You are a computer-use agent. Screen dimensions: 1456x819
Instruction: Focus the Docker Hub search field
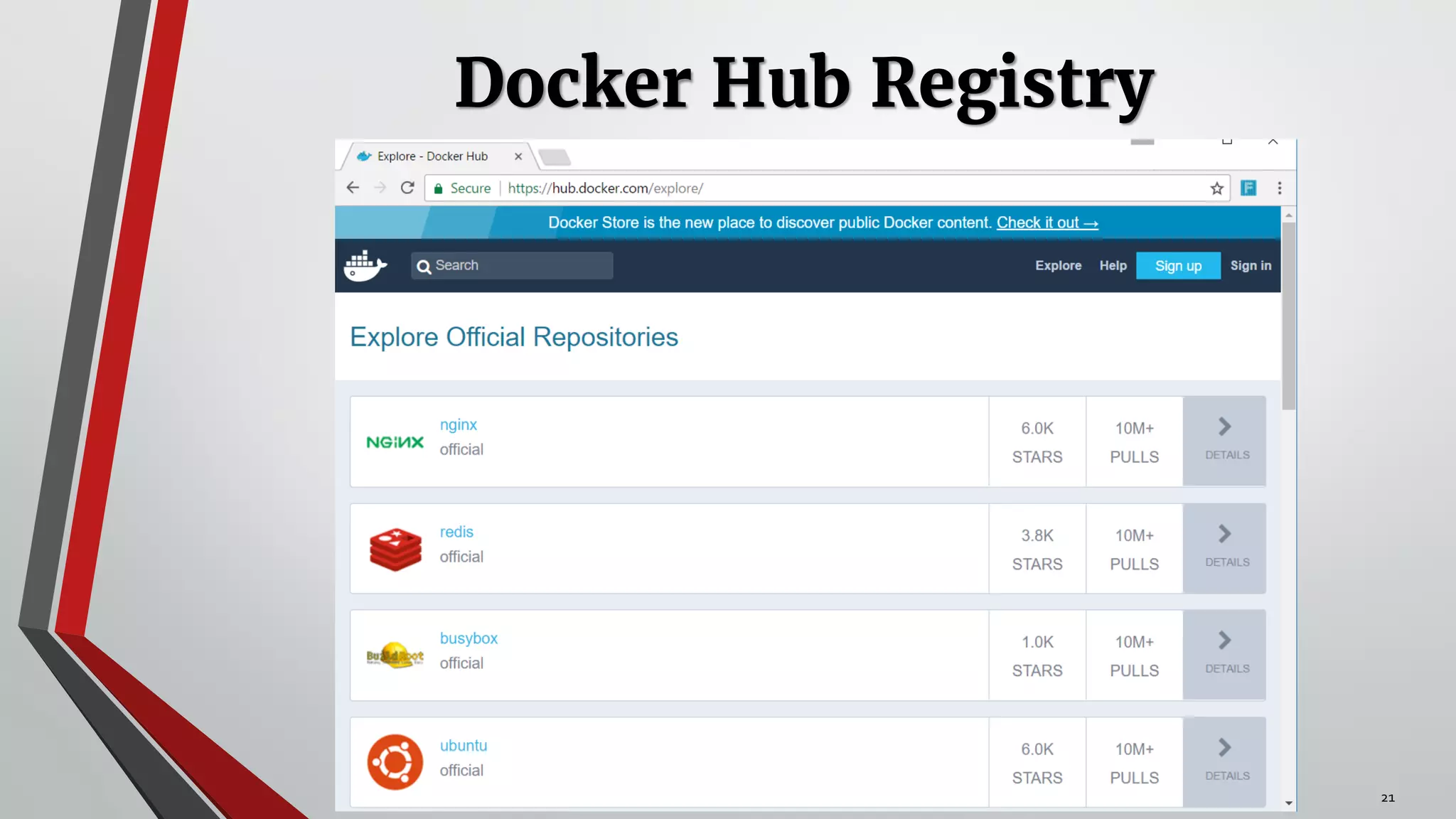click(512, 266)
